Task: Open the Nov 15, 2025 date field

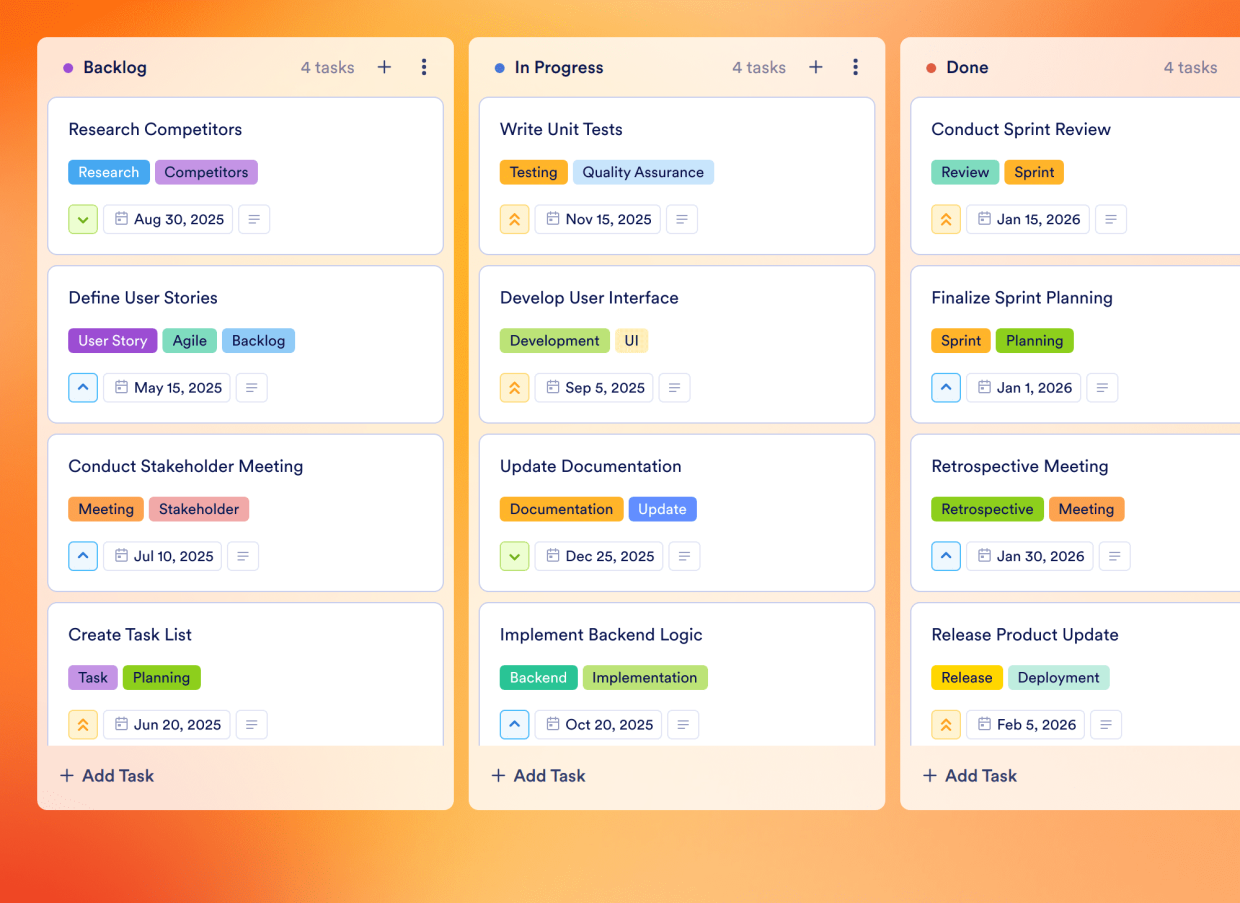Action: tap(598, 219)
